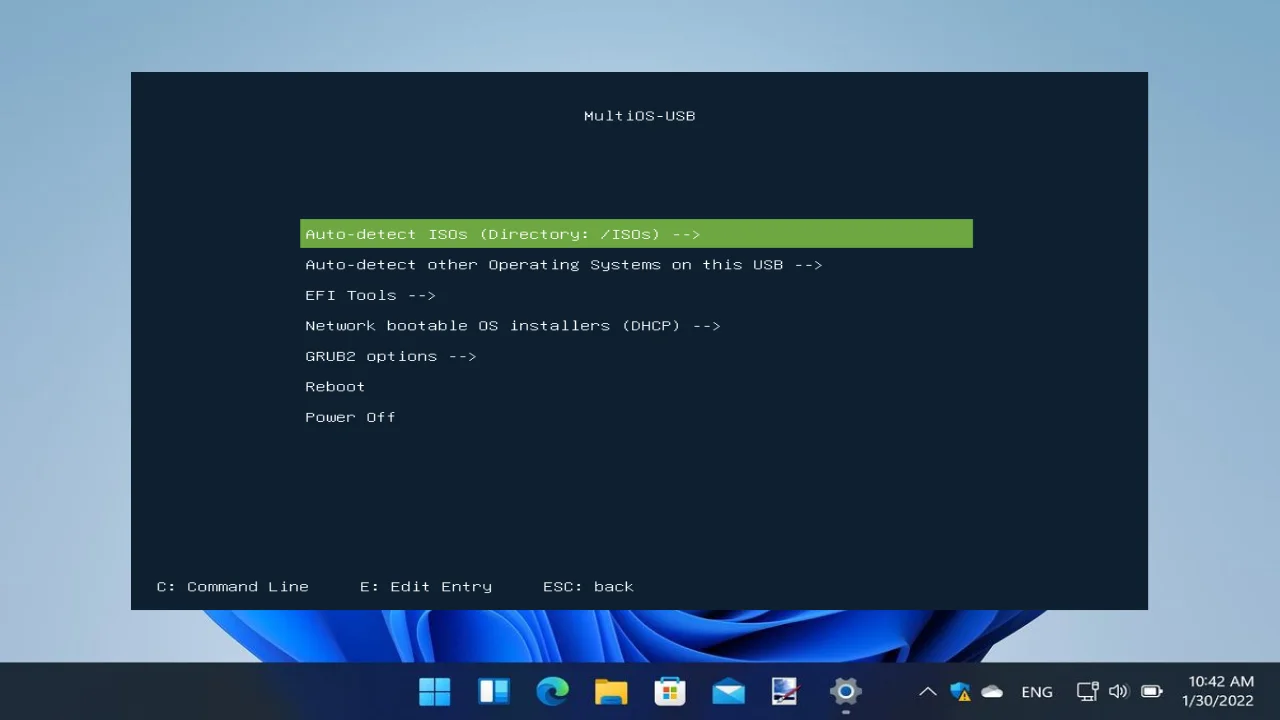The width and height of the screenshot is (1280, 720).
Task: Open the EFI Tools submenu
Action: tap(370, 295)
